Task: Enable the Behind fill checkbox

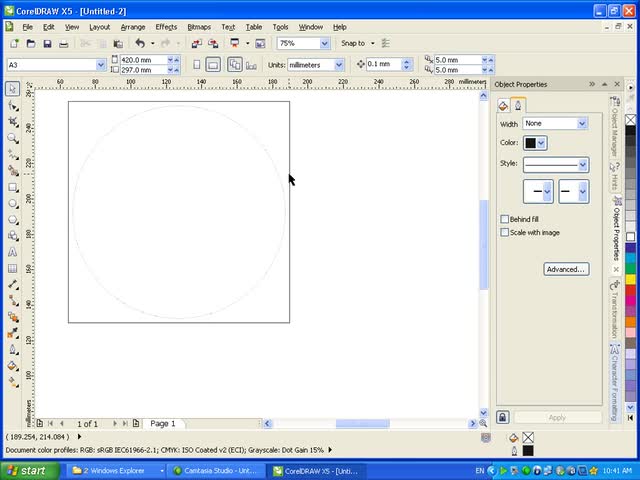Action: (x=505, y=219)
